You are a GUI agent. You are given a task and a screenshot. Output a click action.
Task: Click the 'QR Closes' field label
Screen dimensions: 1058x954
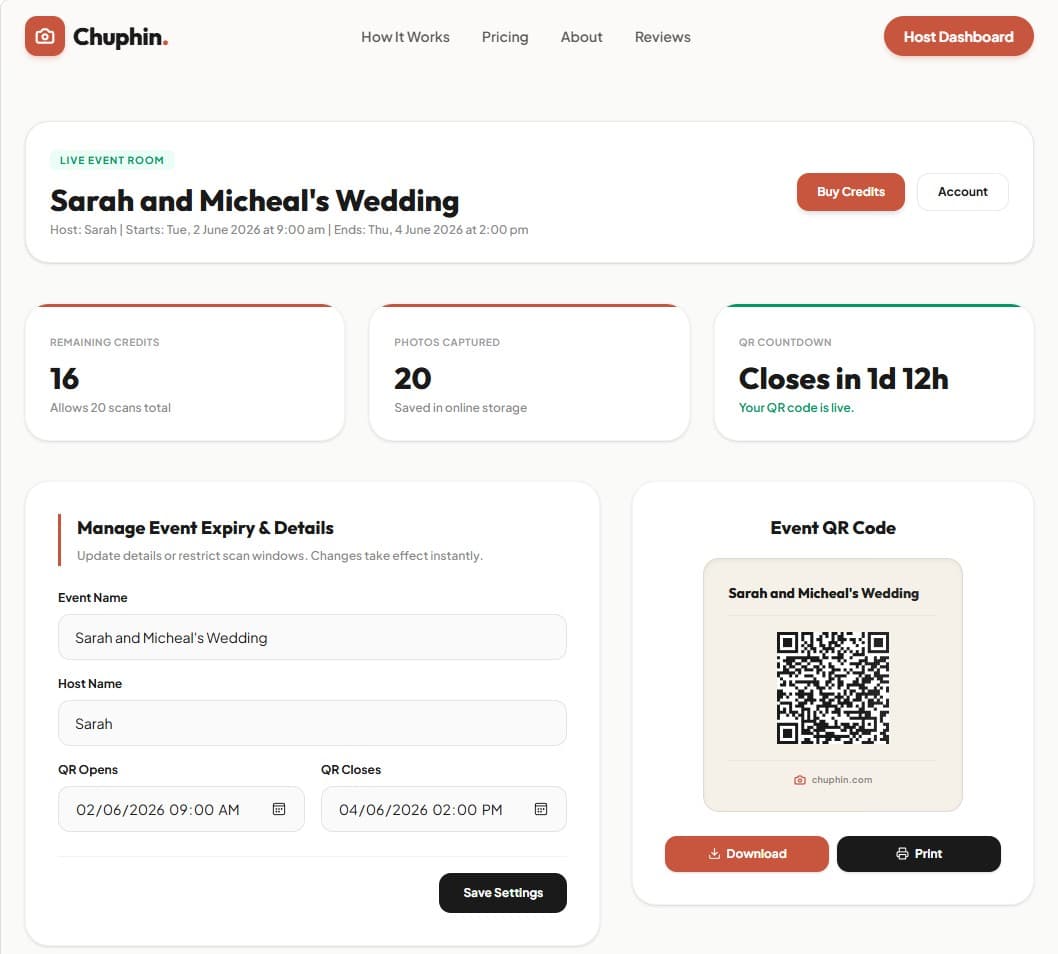coord(351,770)
